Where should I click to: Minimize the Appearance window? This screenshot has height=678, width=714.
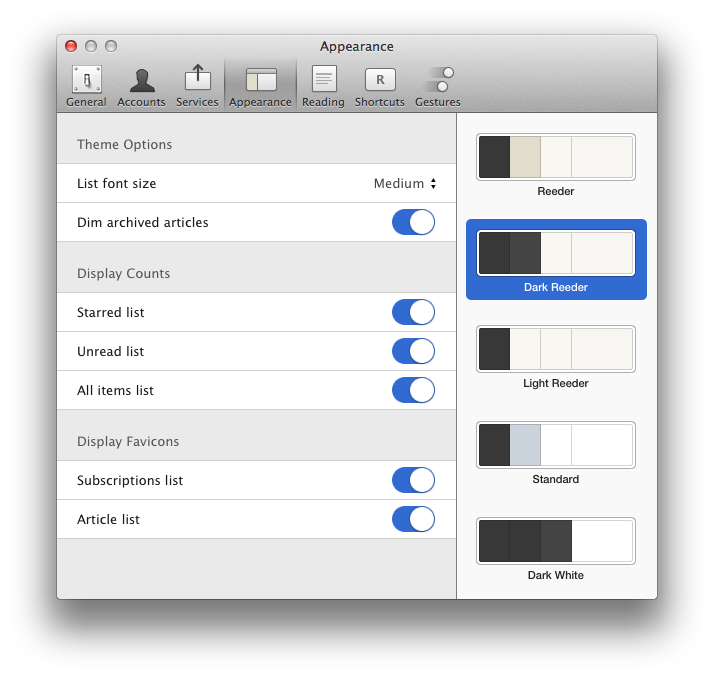91,46
